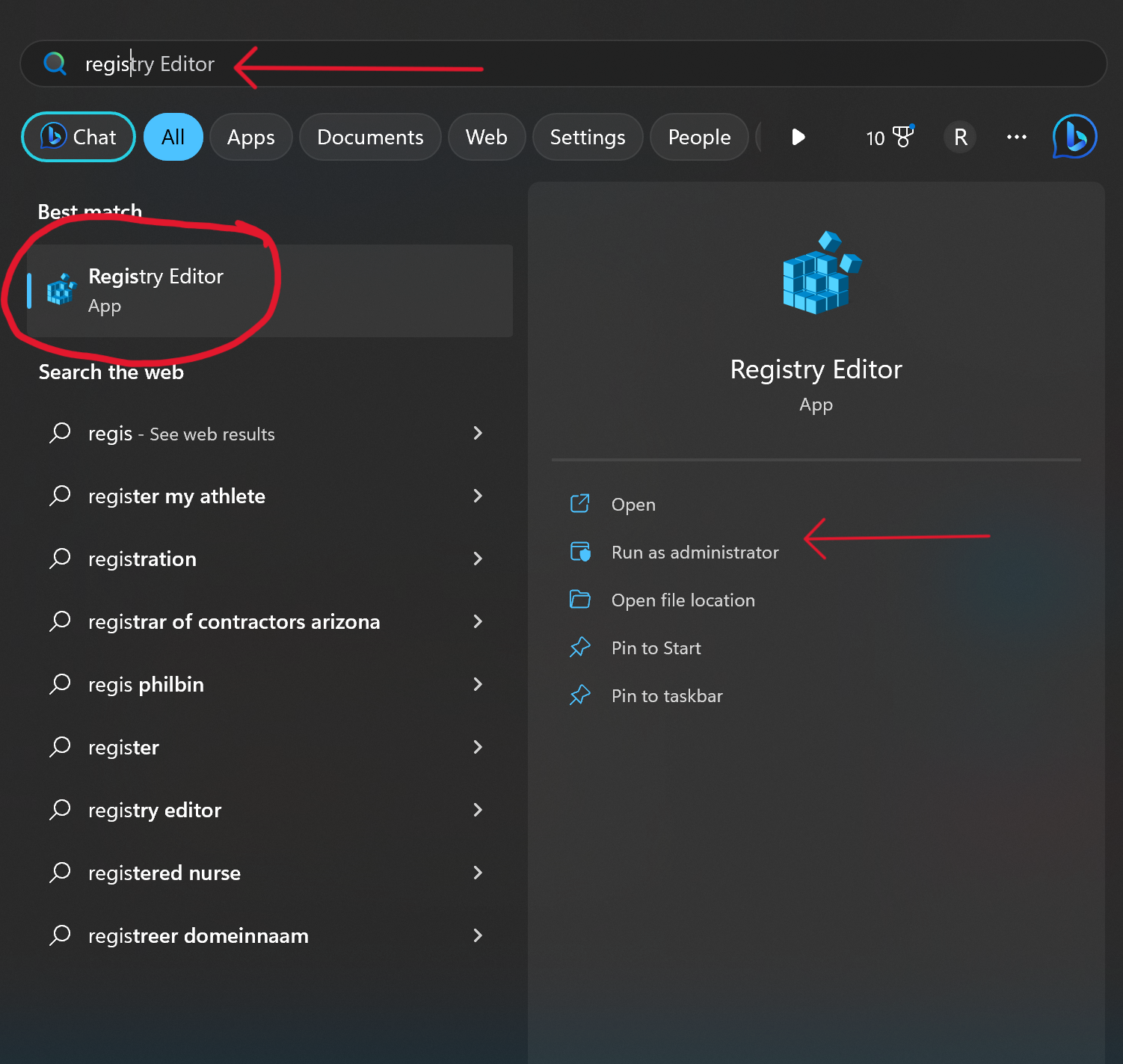Screen dimensions: 1123x1064
Task: Click search icon beside the 'register' suggestion
Action: point(60,747)
